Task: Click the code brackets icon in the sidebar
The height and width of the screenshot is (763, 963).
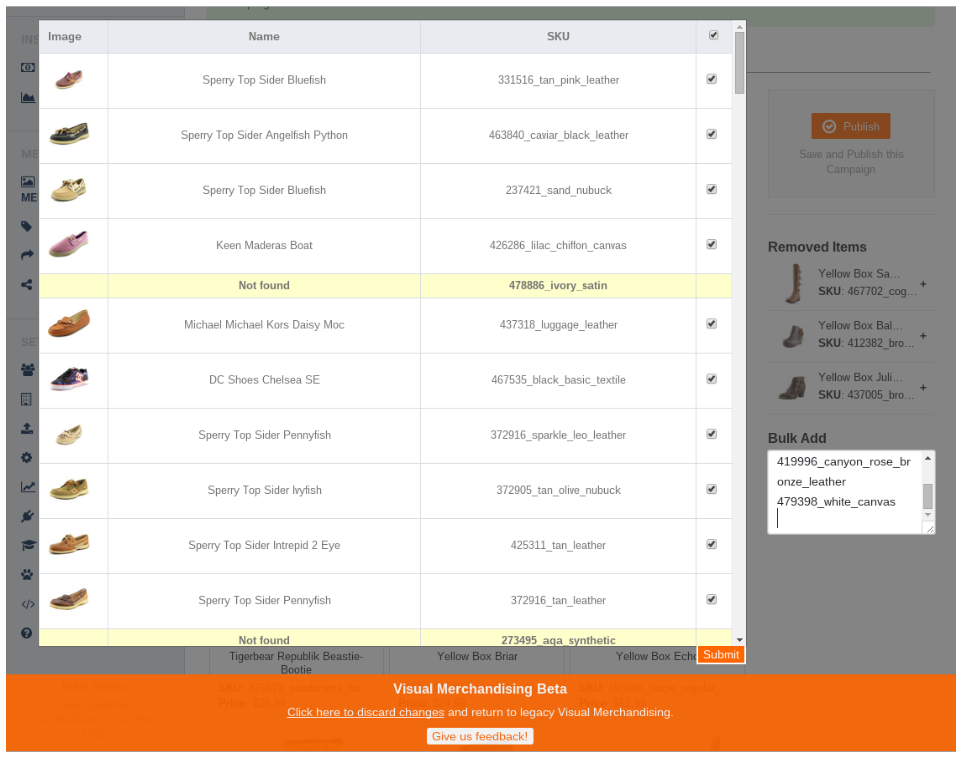Action: 27,604
